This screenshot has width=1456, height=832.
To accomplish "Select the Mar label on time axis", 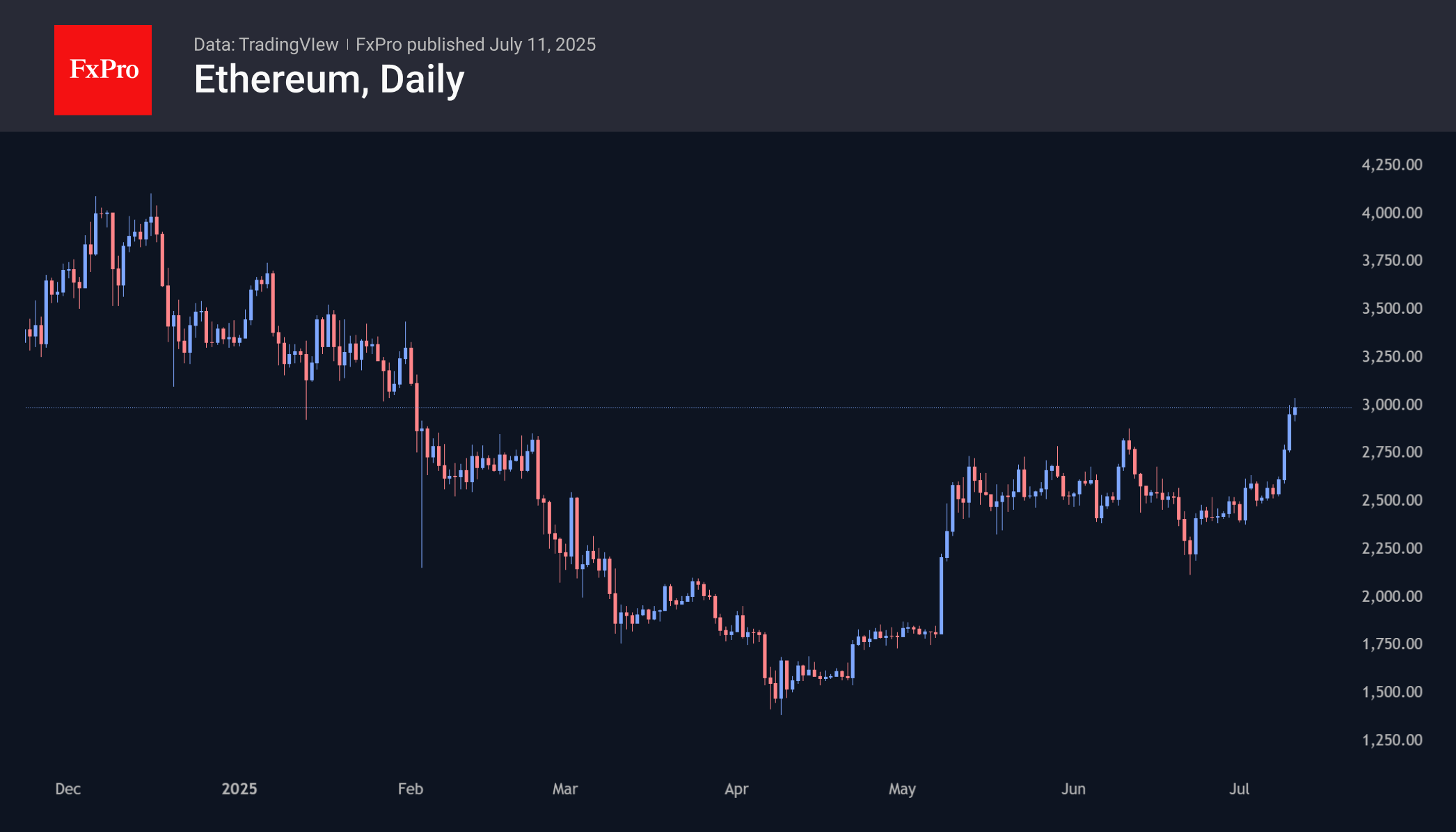I will pos(565,789).
